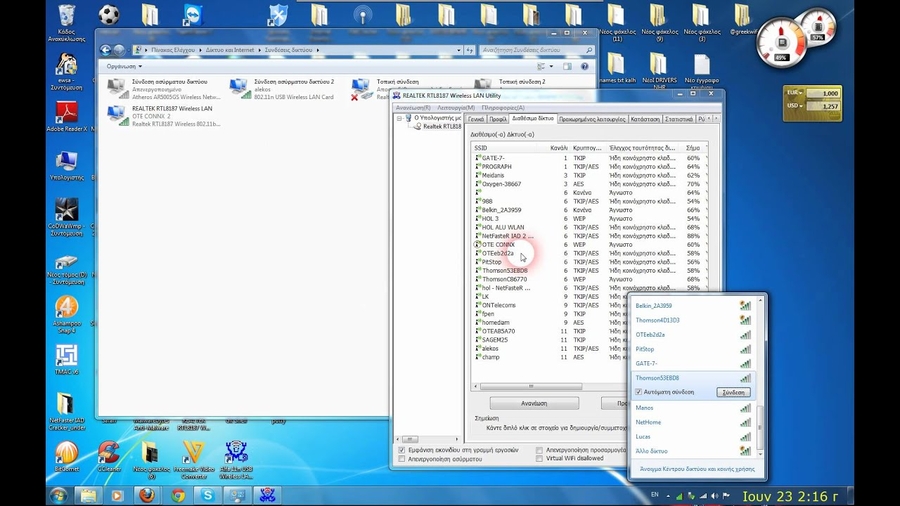Open the NetFaster IAD Cracker folder icon
Screen dimensions: 900x506
pyautogui.click(x=67, y=411)
